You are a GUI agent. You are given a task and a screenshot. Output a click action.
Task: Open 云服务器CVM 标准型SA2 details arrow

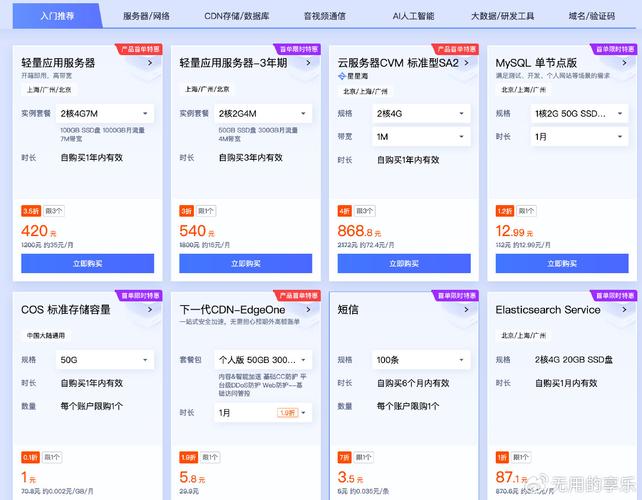click(466, 63)
